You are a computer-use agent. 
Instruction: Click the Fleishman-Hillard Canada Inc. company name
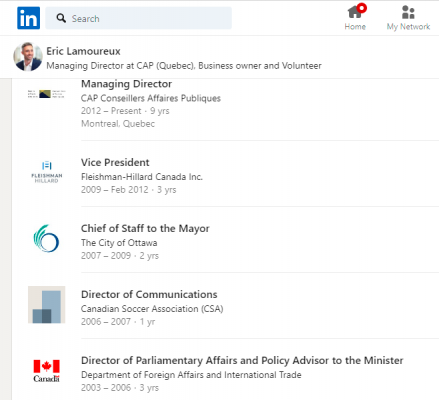tap(142, 177)
